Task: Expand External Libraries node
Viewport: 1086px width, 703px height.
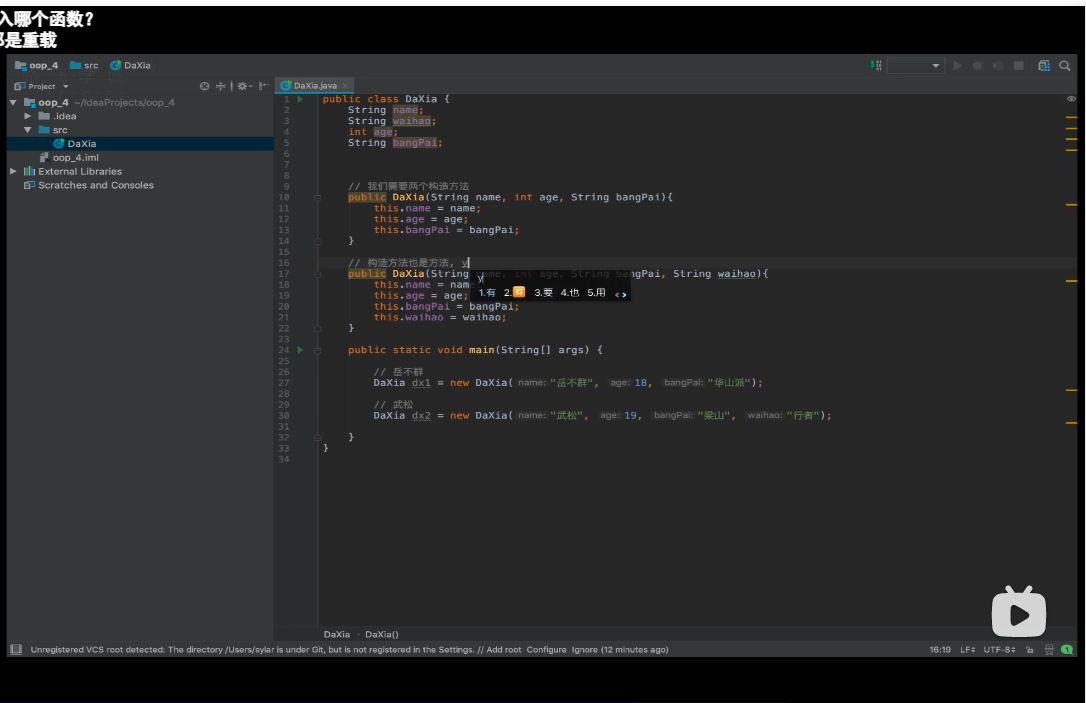Action: click(13, 171)
